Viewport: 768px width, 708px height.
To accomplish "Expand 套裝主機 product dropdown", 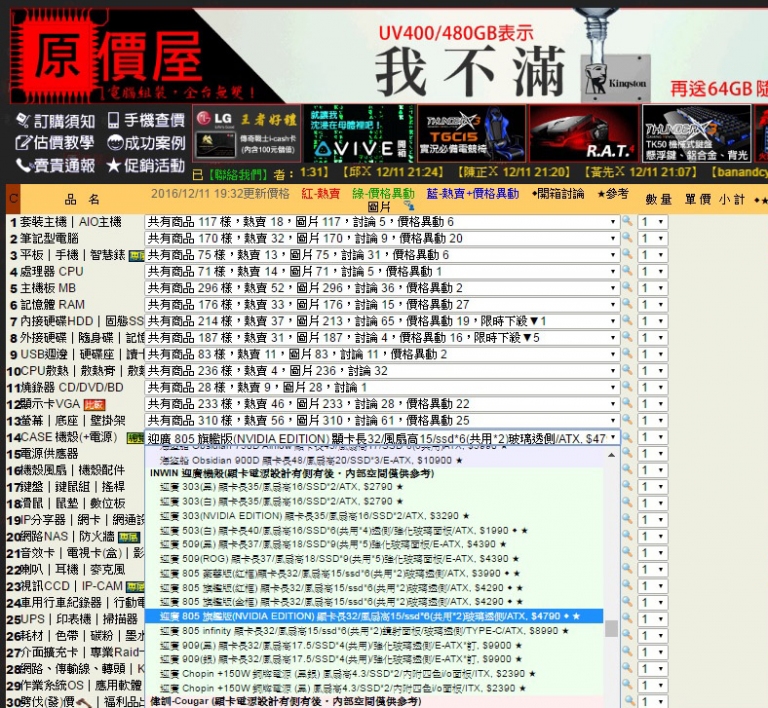I will click(x=382, y=222).
